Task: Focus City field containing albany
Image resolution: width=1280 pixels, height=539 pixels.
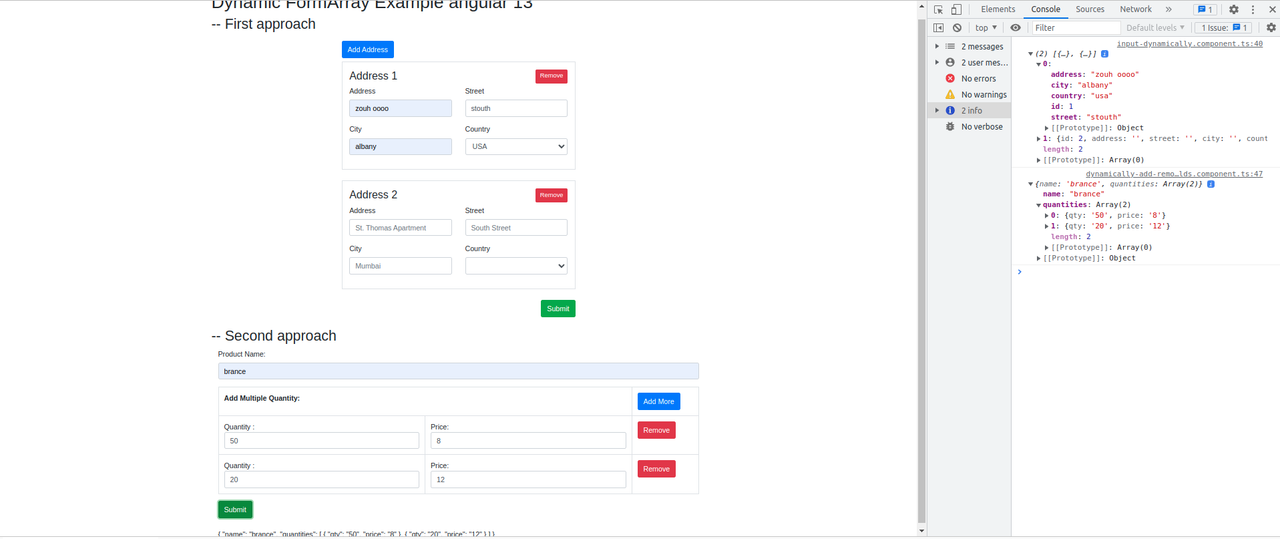Action: (x=400, y=146)
